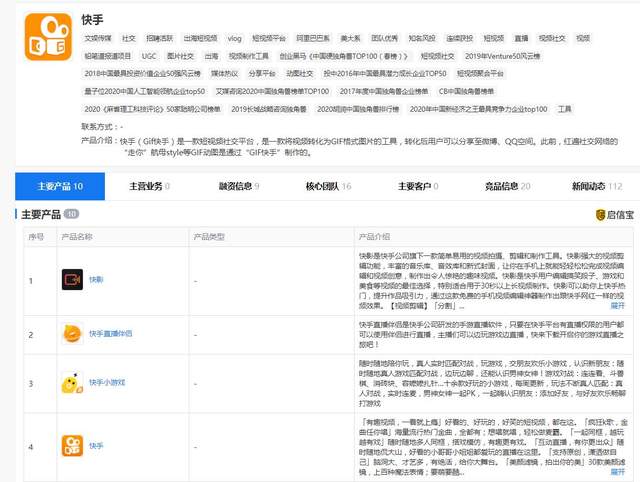Viewport: 640px width, 482px height.
Task: Click the 短视频聚合平台 tag
Action: click(x=480, y=74)
